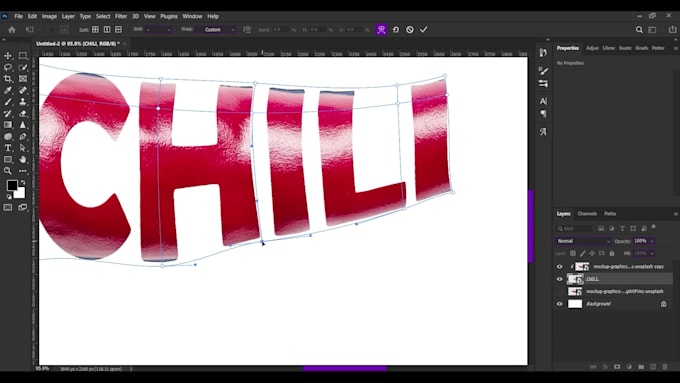This screenshot has height=383, width=680.
Task: Create a new group folder icon
Action: pos(641,367)
